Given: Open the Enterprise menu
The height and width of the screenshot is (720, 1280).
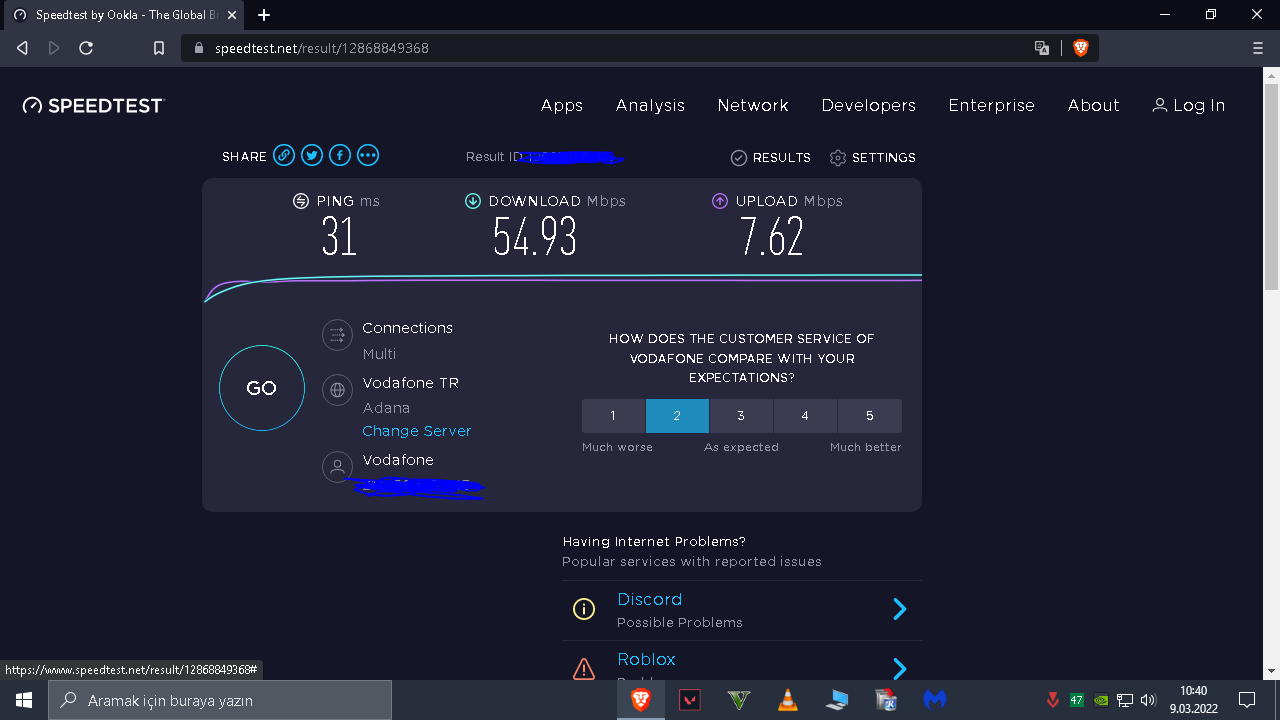Looking at the screenshot, I should (x=992, y=105).
